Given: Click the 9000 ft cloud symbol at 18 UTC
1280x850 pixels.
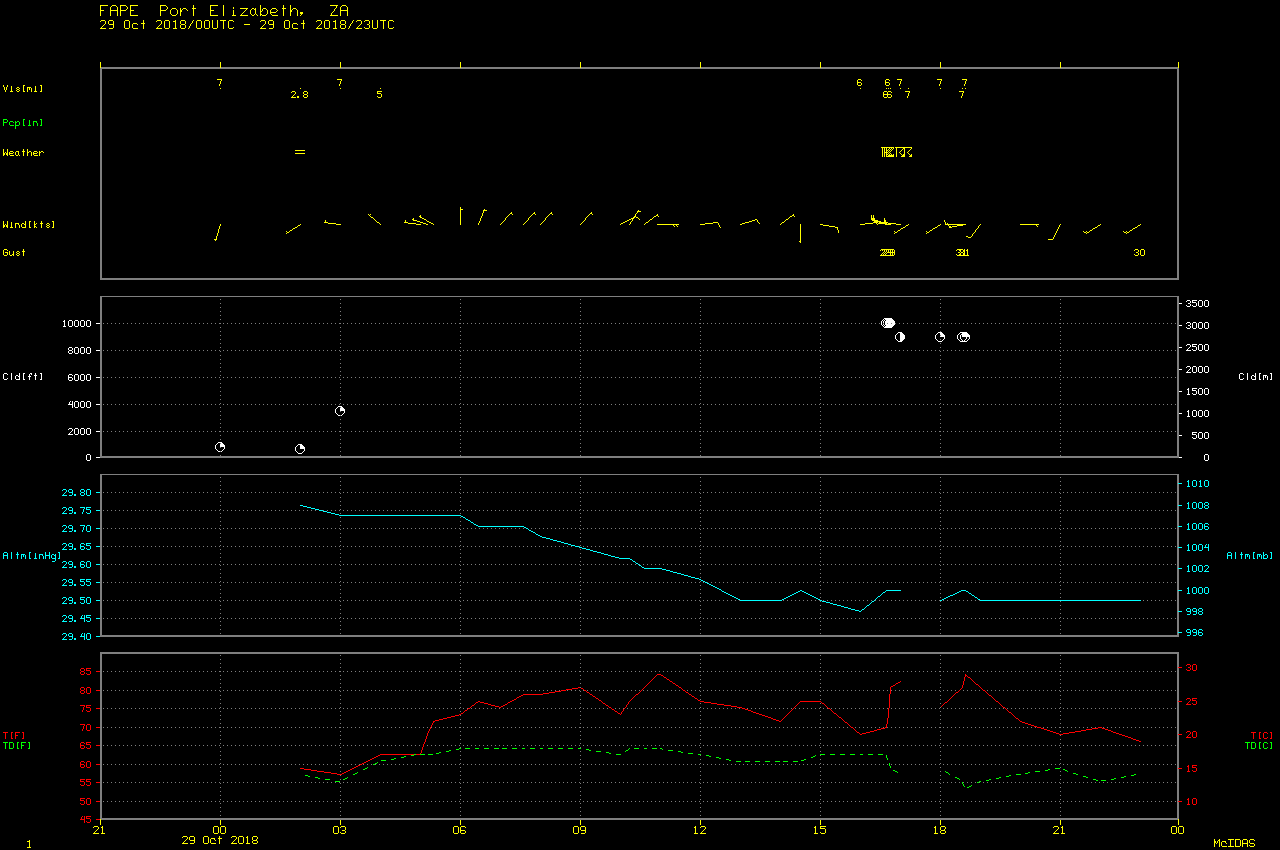Looking at the screenshot, I should (x=940, y=337).
